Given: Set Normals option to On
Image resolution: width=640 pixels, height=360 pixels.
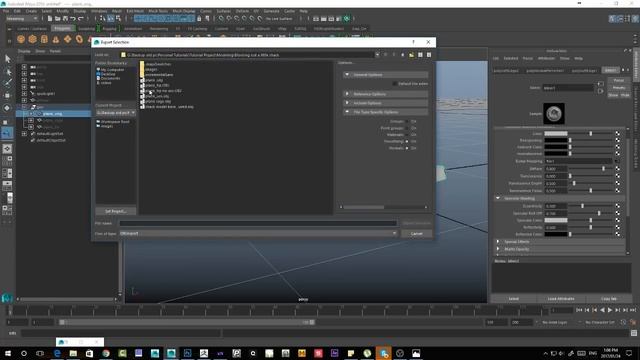Looking at the screenshot, I should tap(407, 148).
